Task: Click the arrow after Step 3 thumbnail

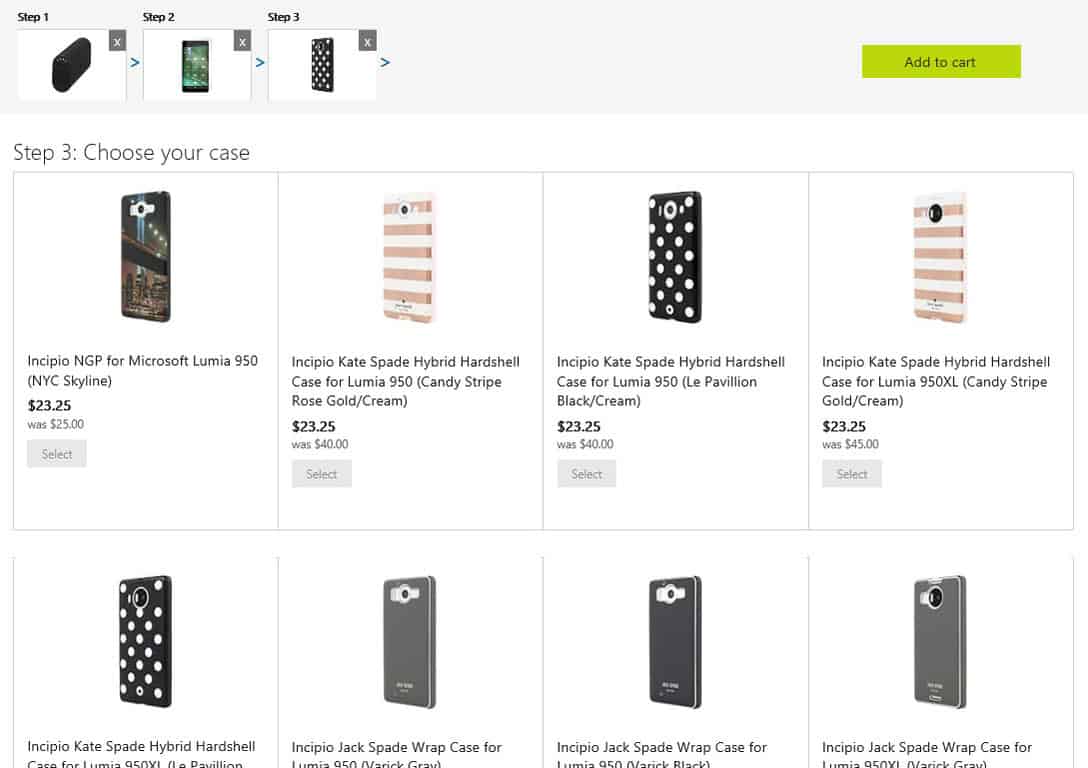Action: (385, 62)
